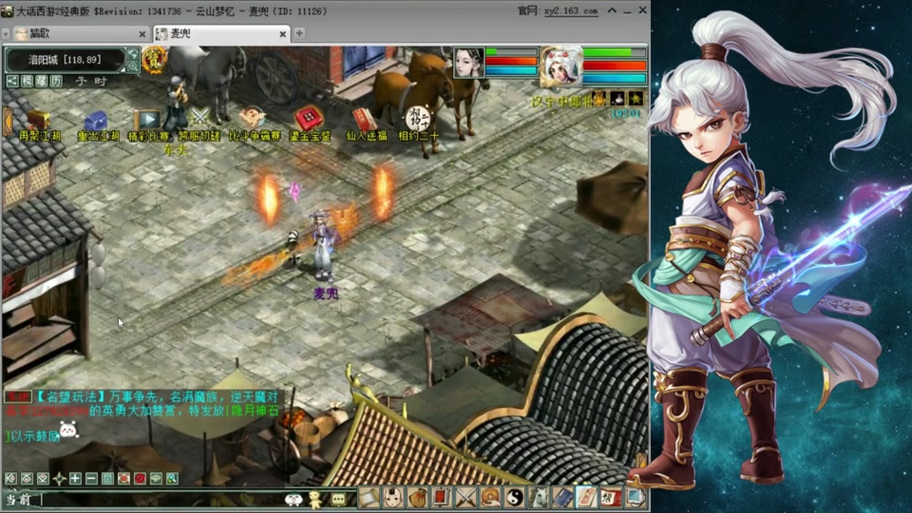This screenshot has width=912, height=513.
Task: Toggle the second diamond chat filter button
Action: (x=27, y=479)
